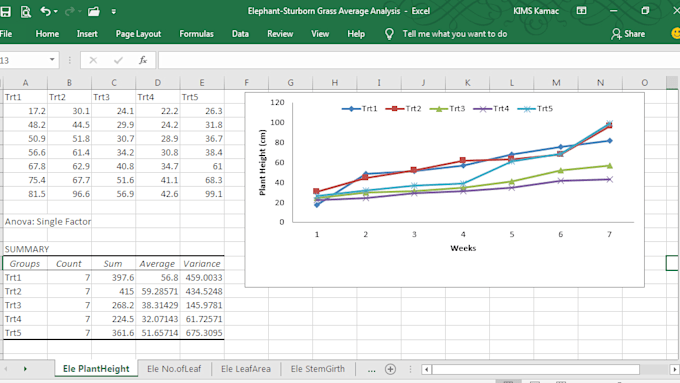
Task: Open the Formulas ribbon tab
Action: [x=196, y=34]
